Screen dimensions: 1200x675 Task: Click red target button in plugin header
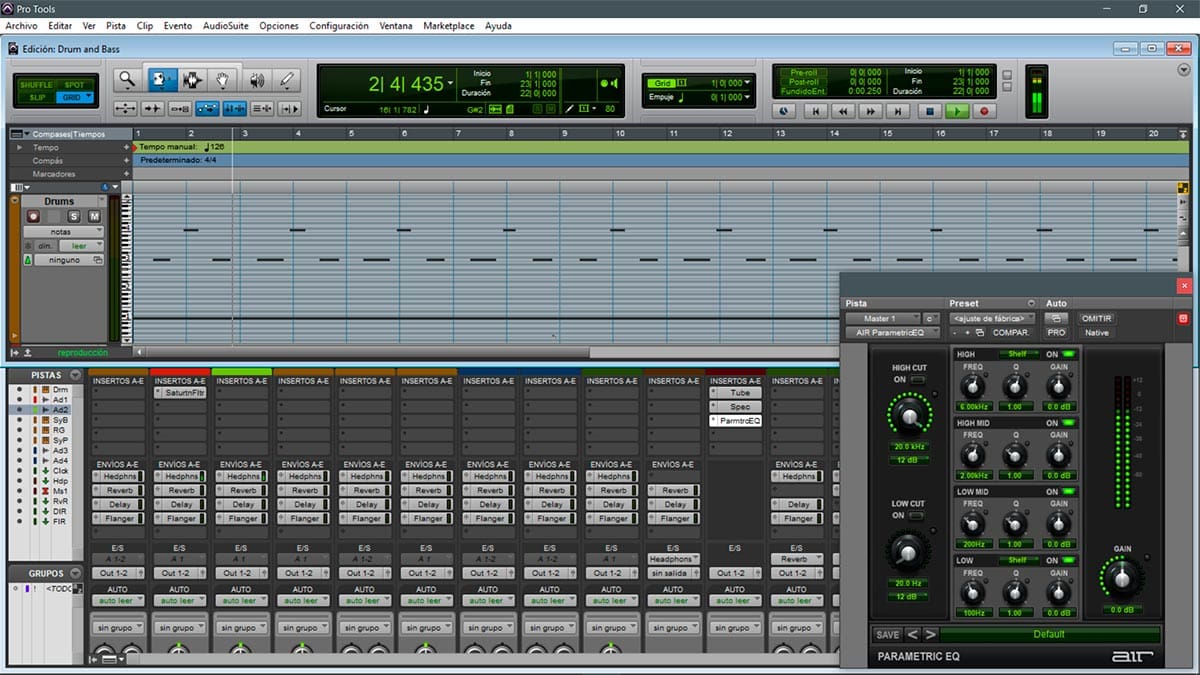[x=1182, y=318]
